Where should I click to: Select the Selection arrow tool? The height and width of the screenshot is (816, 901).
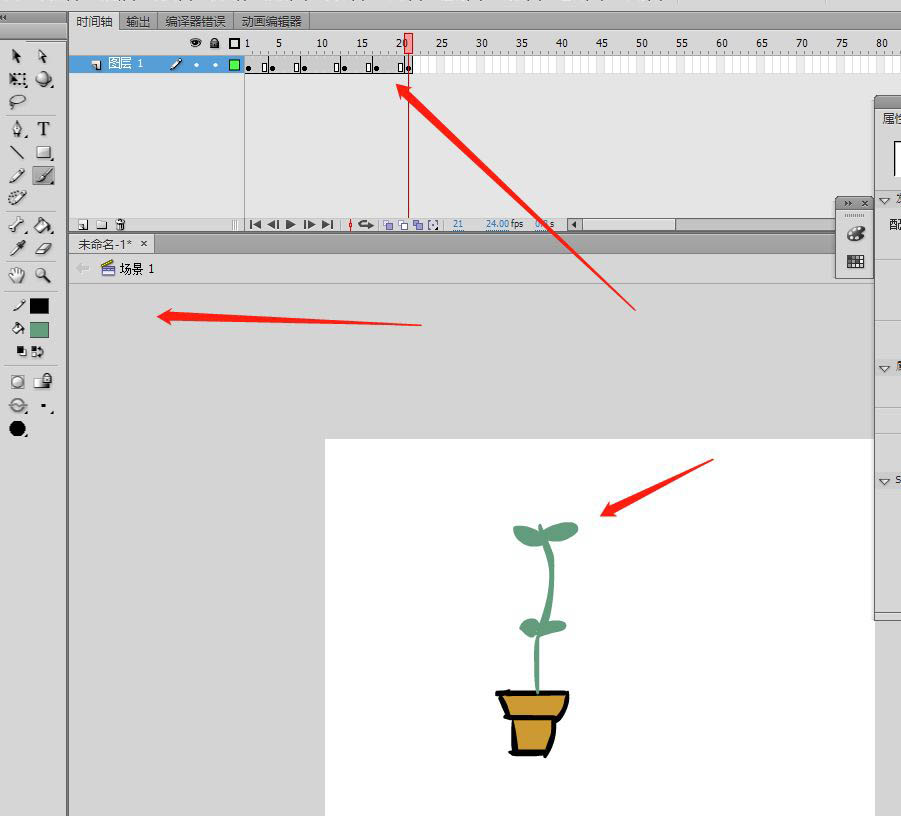(17, 56)
